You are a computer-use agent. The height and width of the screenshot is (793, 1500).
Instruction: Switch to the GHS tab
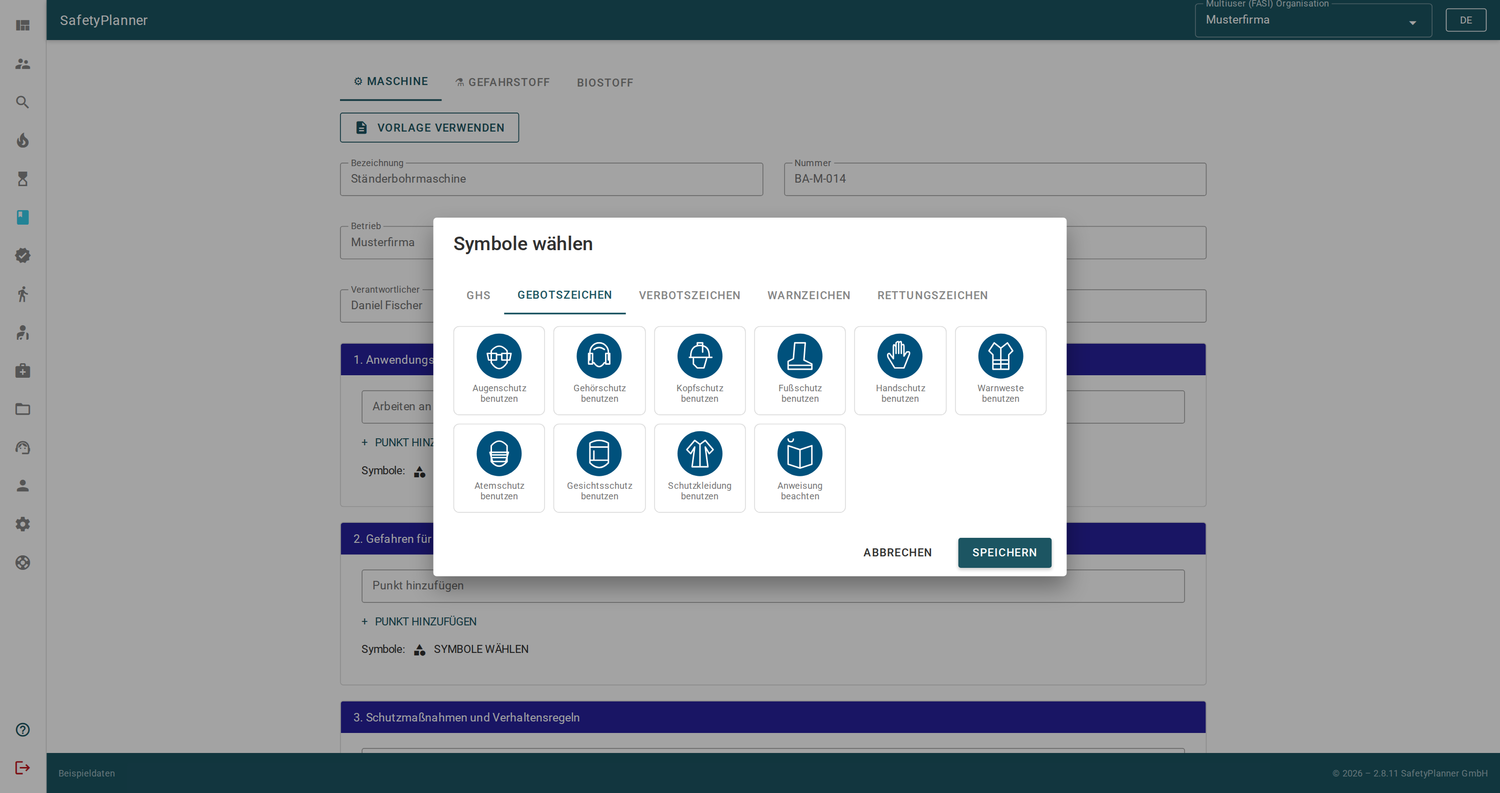pyautogui.click(x=478, y=295)
